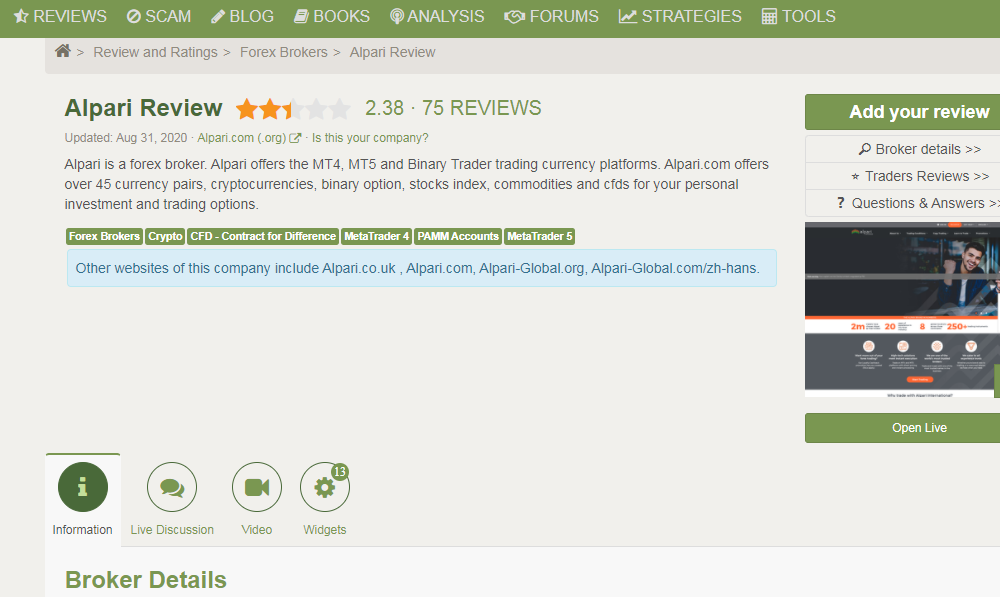Jump to Traders Reviews section

click(902, 176)
